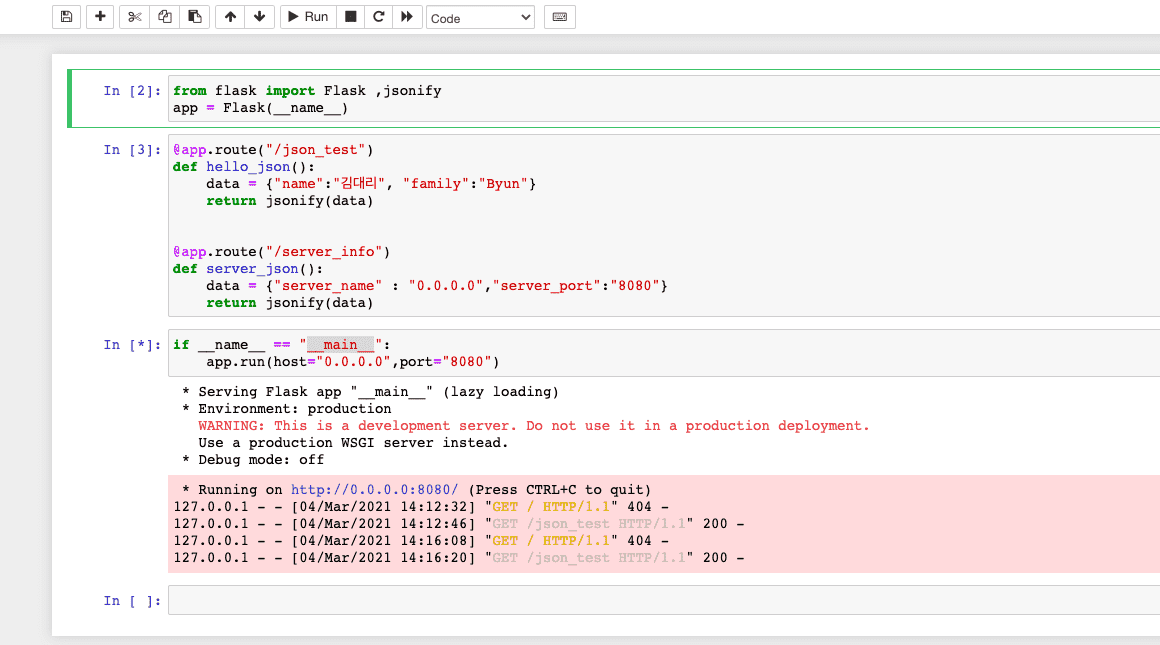Open the command palette keyboard icon
This screenshot has width=1160, height=645.
pos(559,17)
